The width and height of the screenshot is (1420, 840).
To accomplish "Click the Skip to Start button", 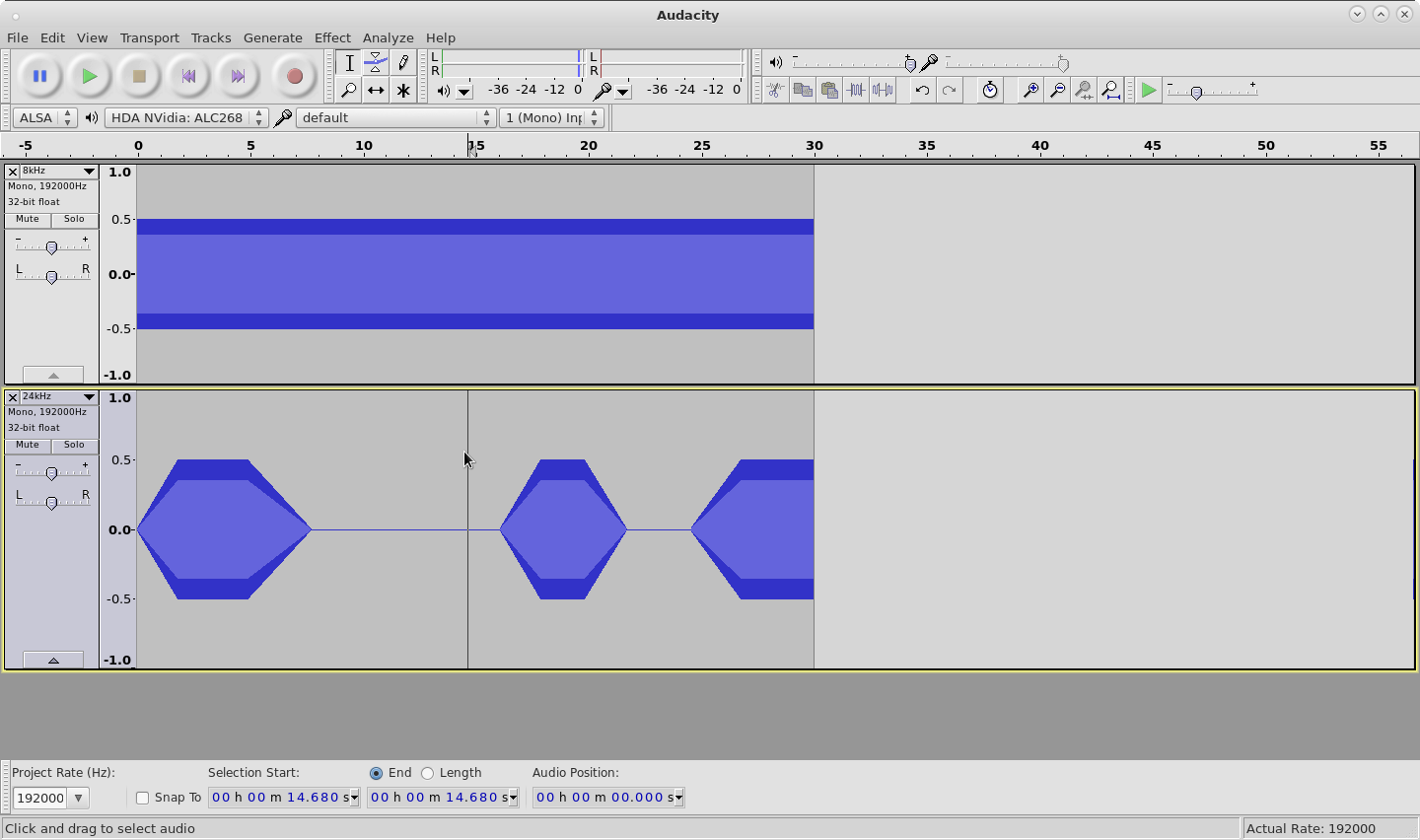I will pos(188,76).
